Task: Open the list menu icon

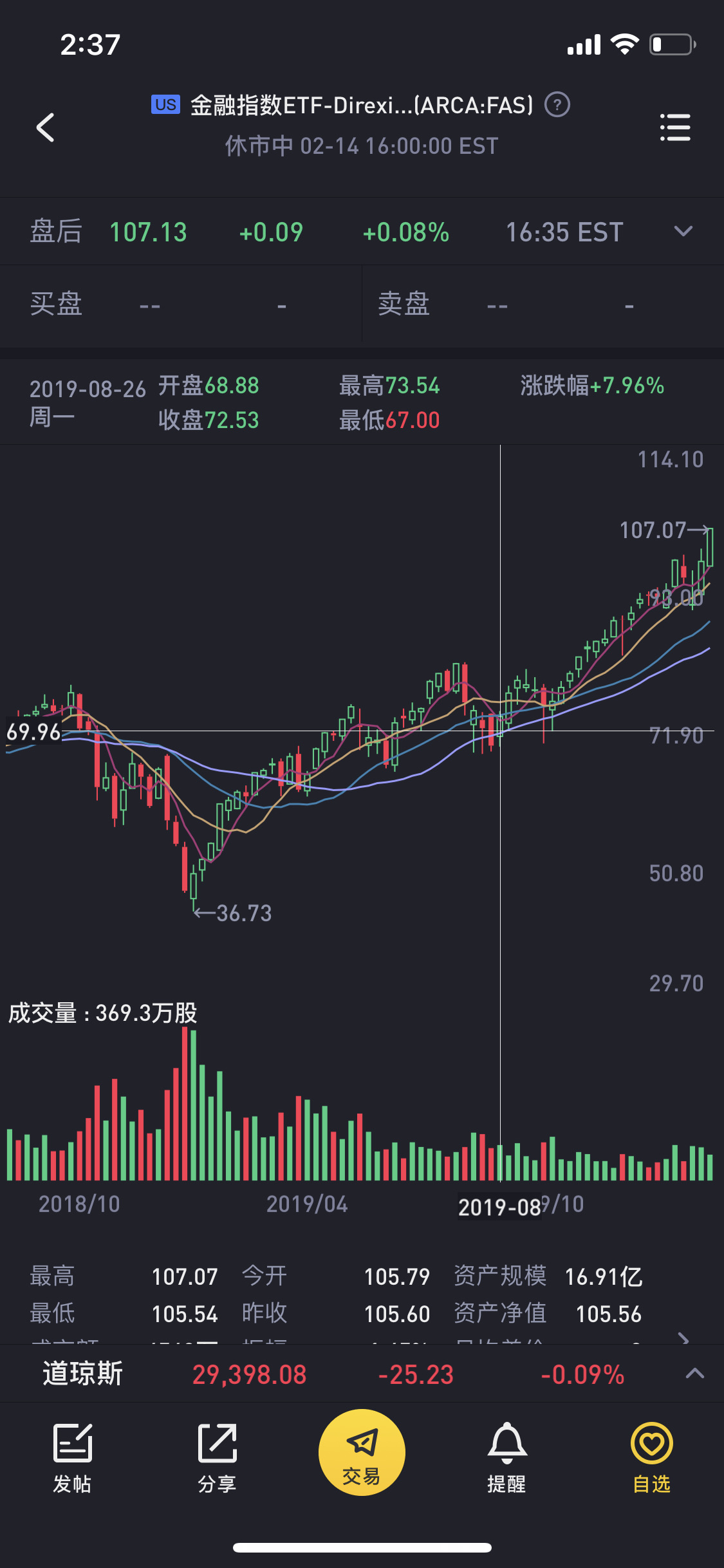Action: (x=675, y=127)
